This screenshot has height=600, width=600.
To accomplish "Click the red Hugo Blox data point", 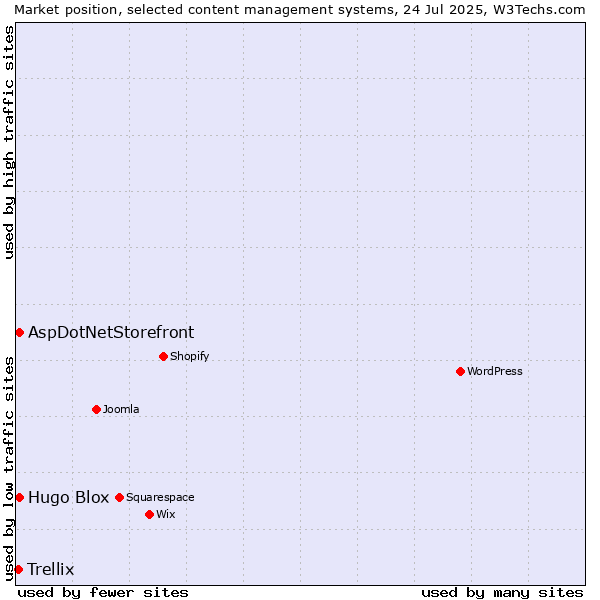I will pos(20,498).
